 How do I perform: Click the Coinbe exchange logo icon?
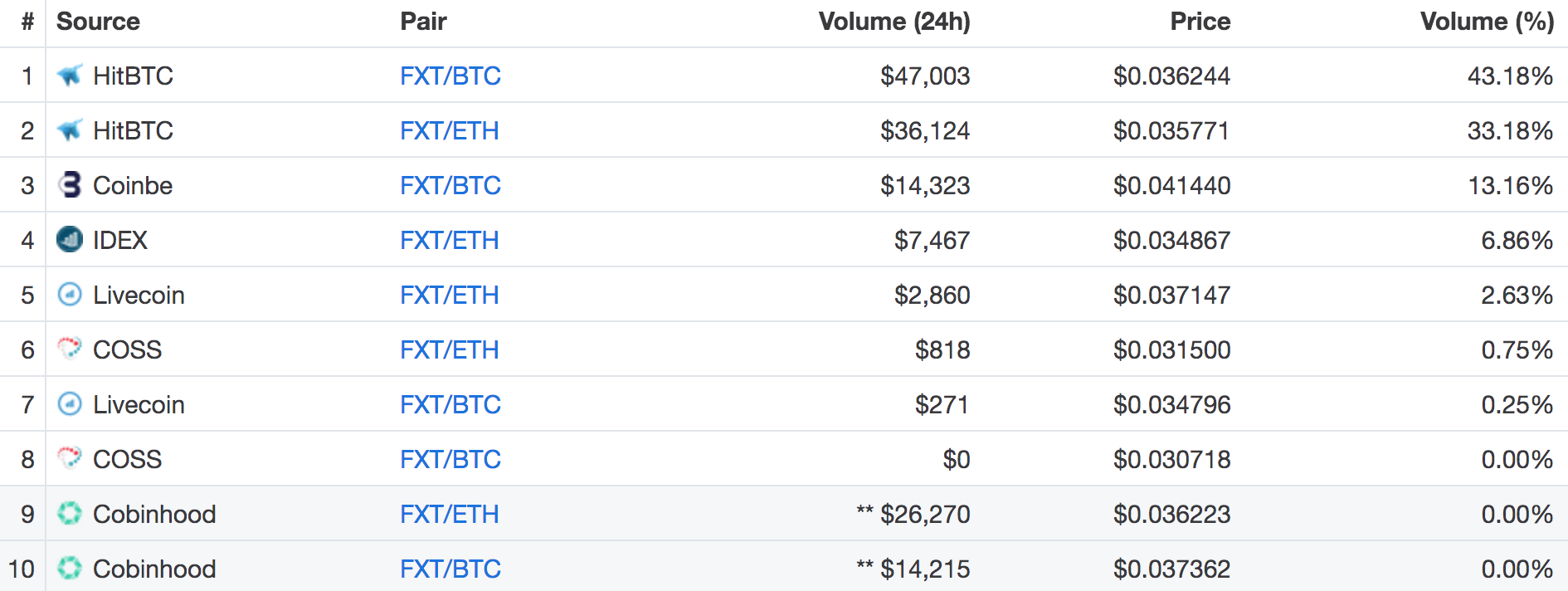[70, 185]
